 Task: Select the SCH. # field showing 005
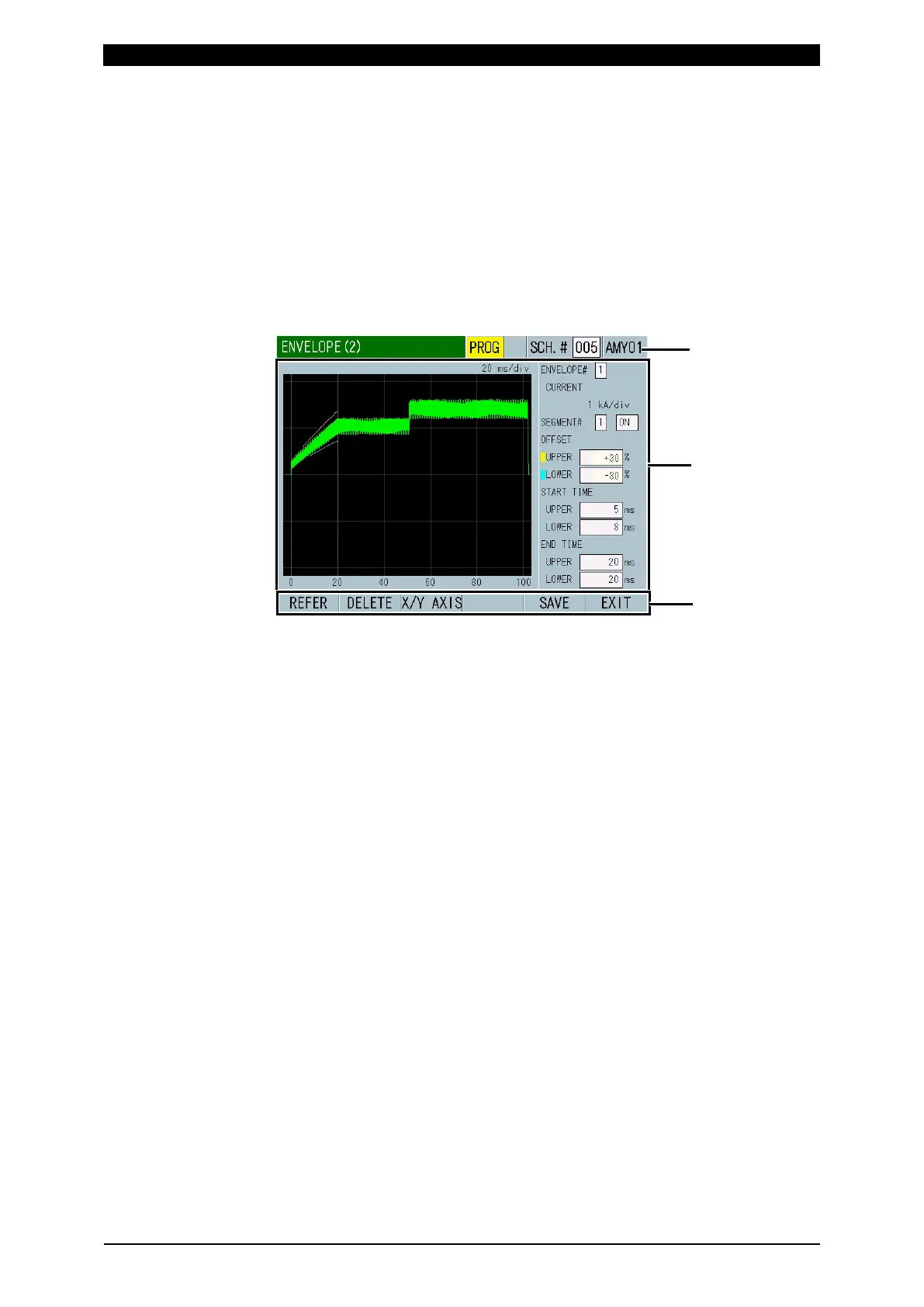click(587, 348)
